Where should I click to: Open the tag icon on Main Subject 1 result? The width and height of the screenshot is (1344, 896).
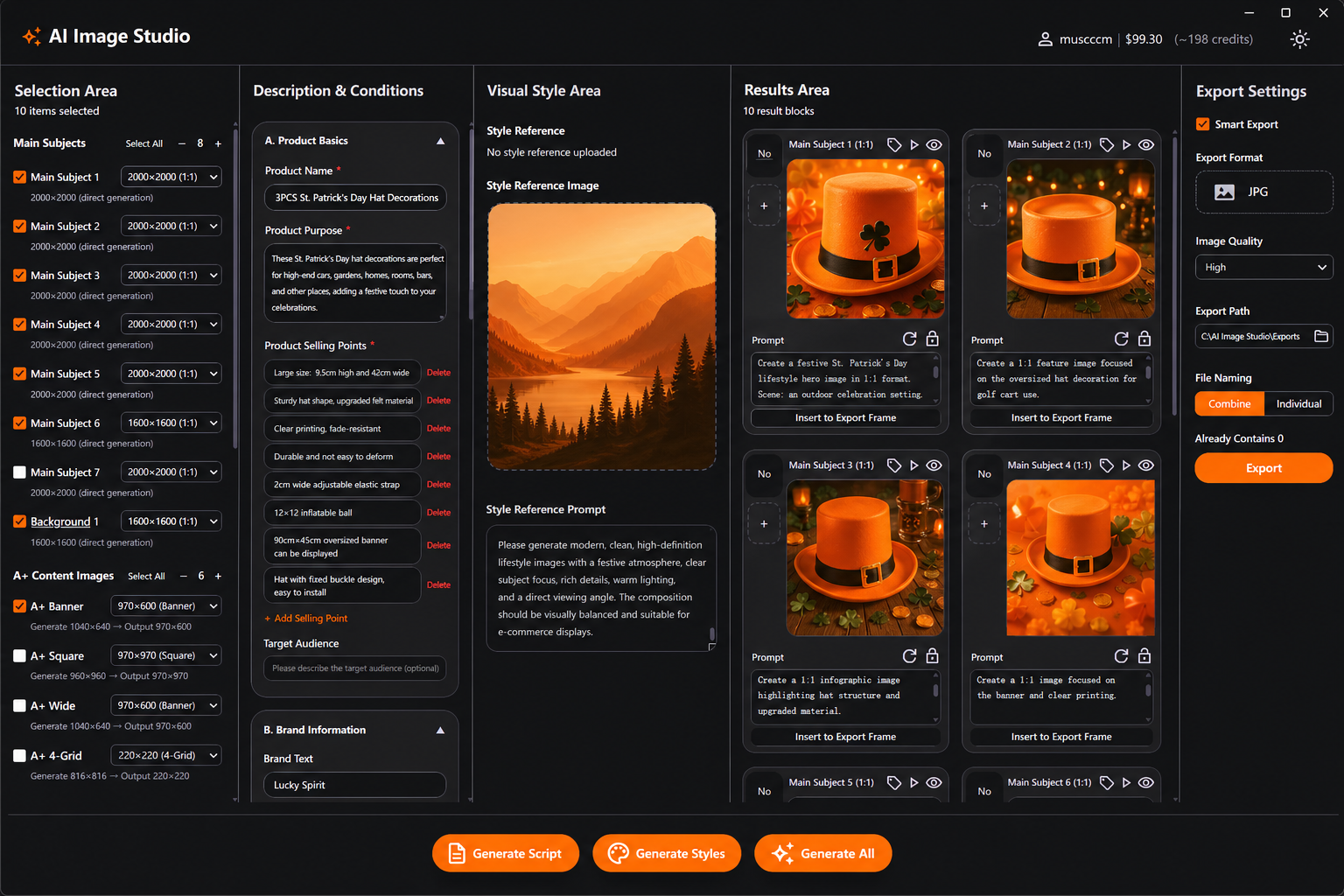894,144
